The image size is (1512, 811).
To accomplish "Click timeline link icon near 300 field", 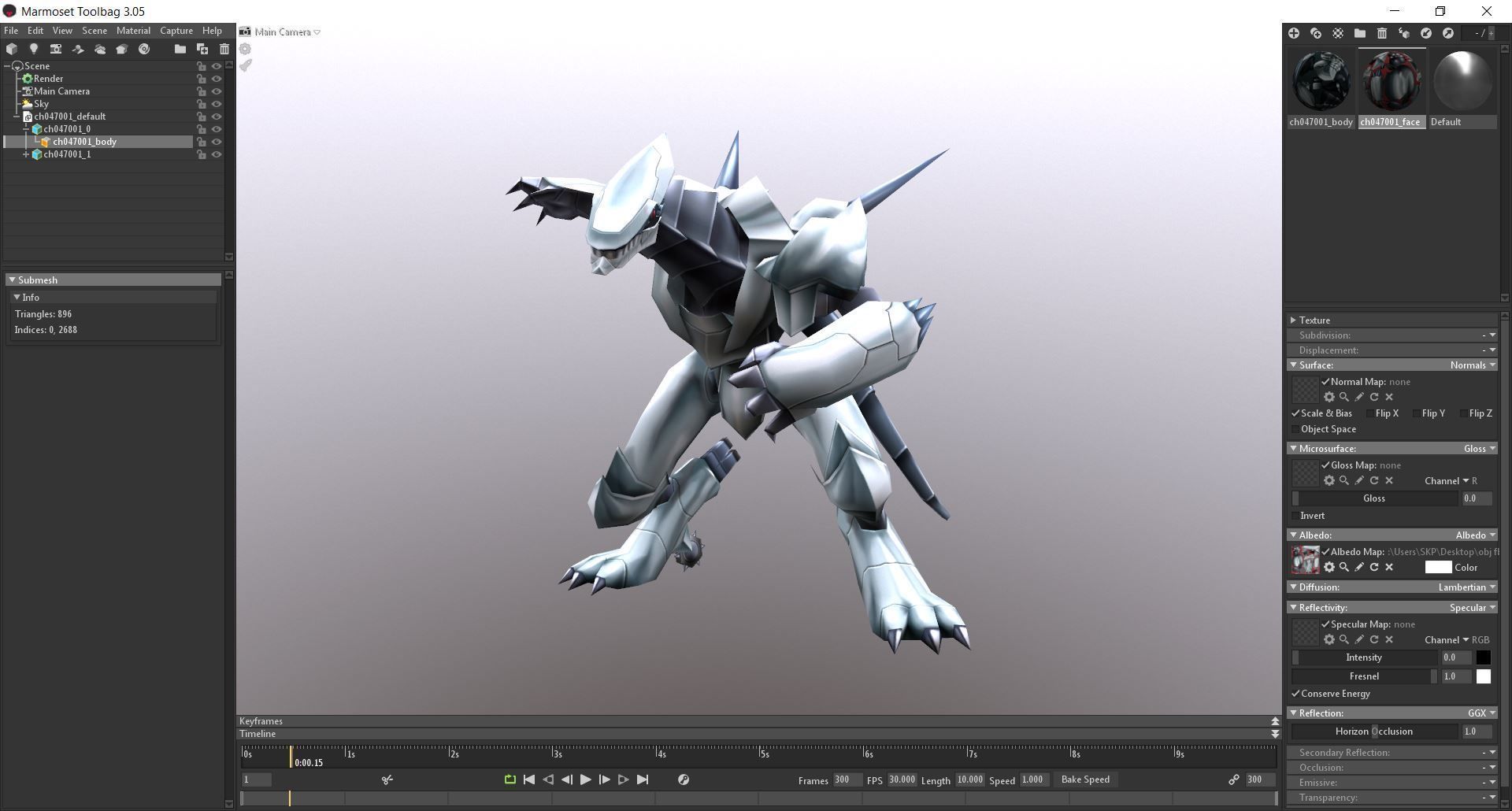I will (1234, 780).
